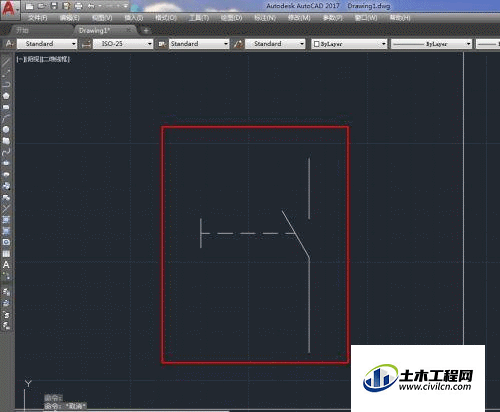Click the Save icon in quick access toolbar
Viewport: 500px width, 412px height.
[54, 6]
